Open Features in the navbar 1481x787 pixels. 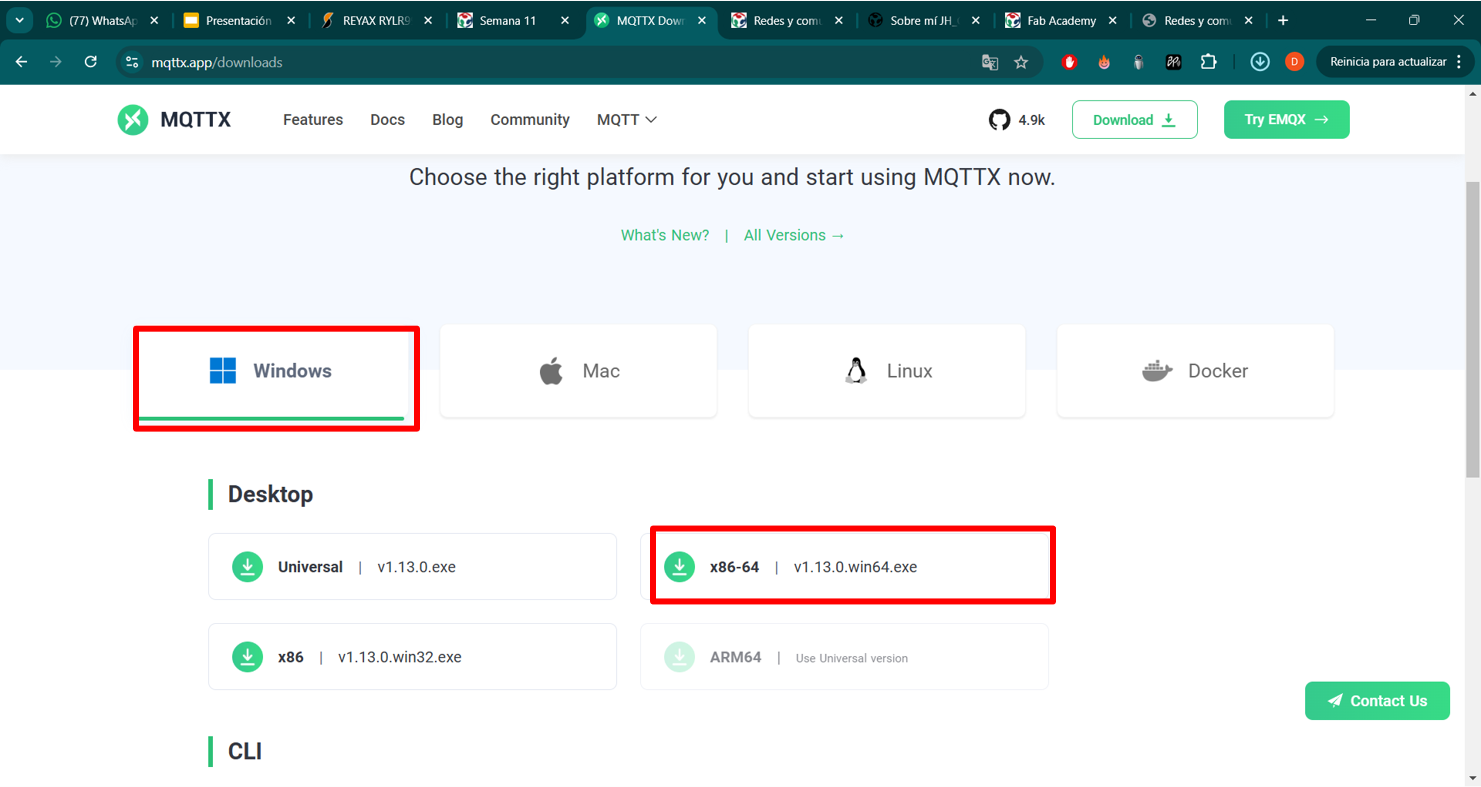coord(313,120)
